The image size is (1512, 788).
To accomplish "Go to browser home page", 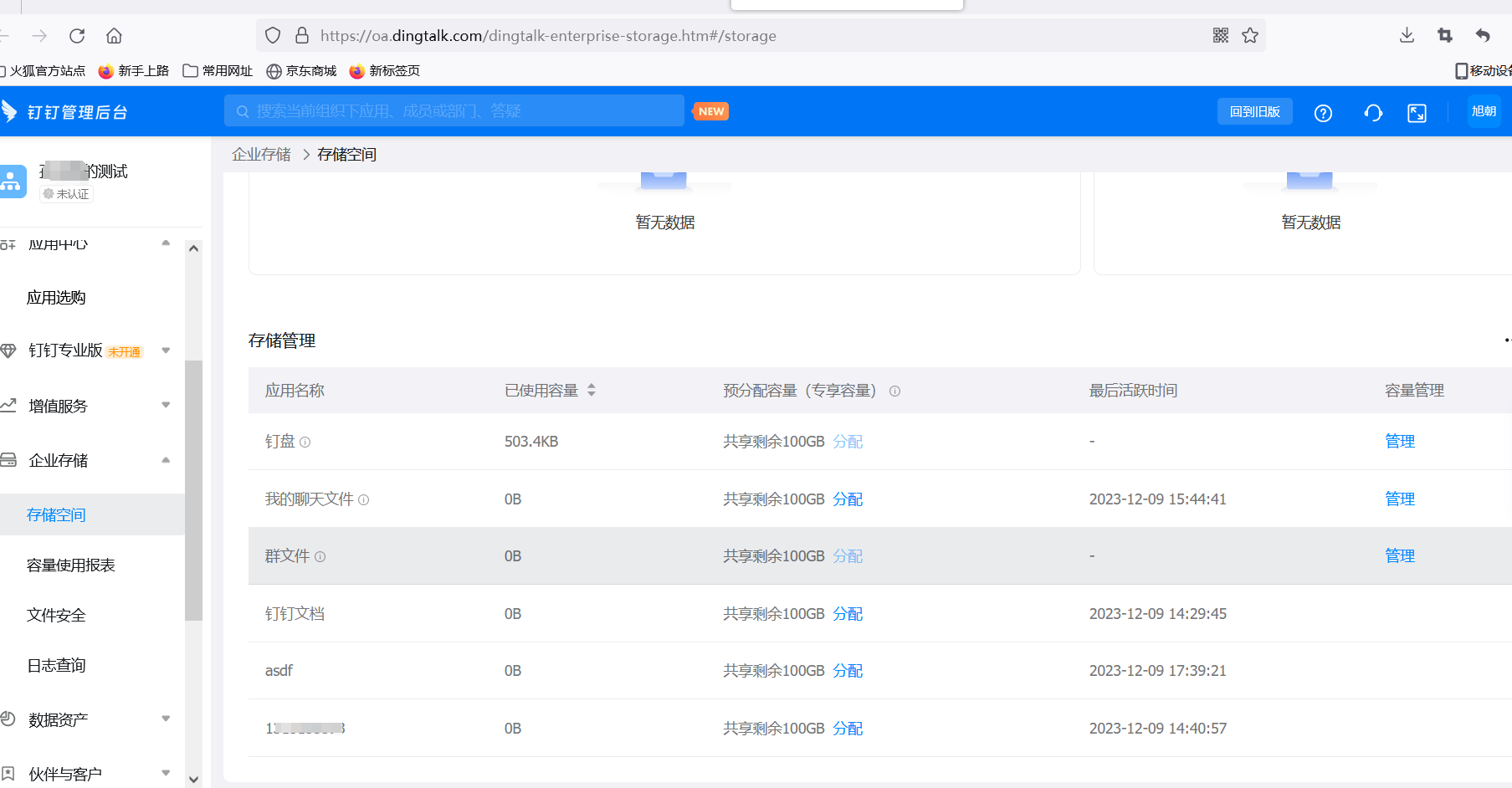I will tap(114, 36).
